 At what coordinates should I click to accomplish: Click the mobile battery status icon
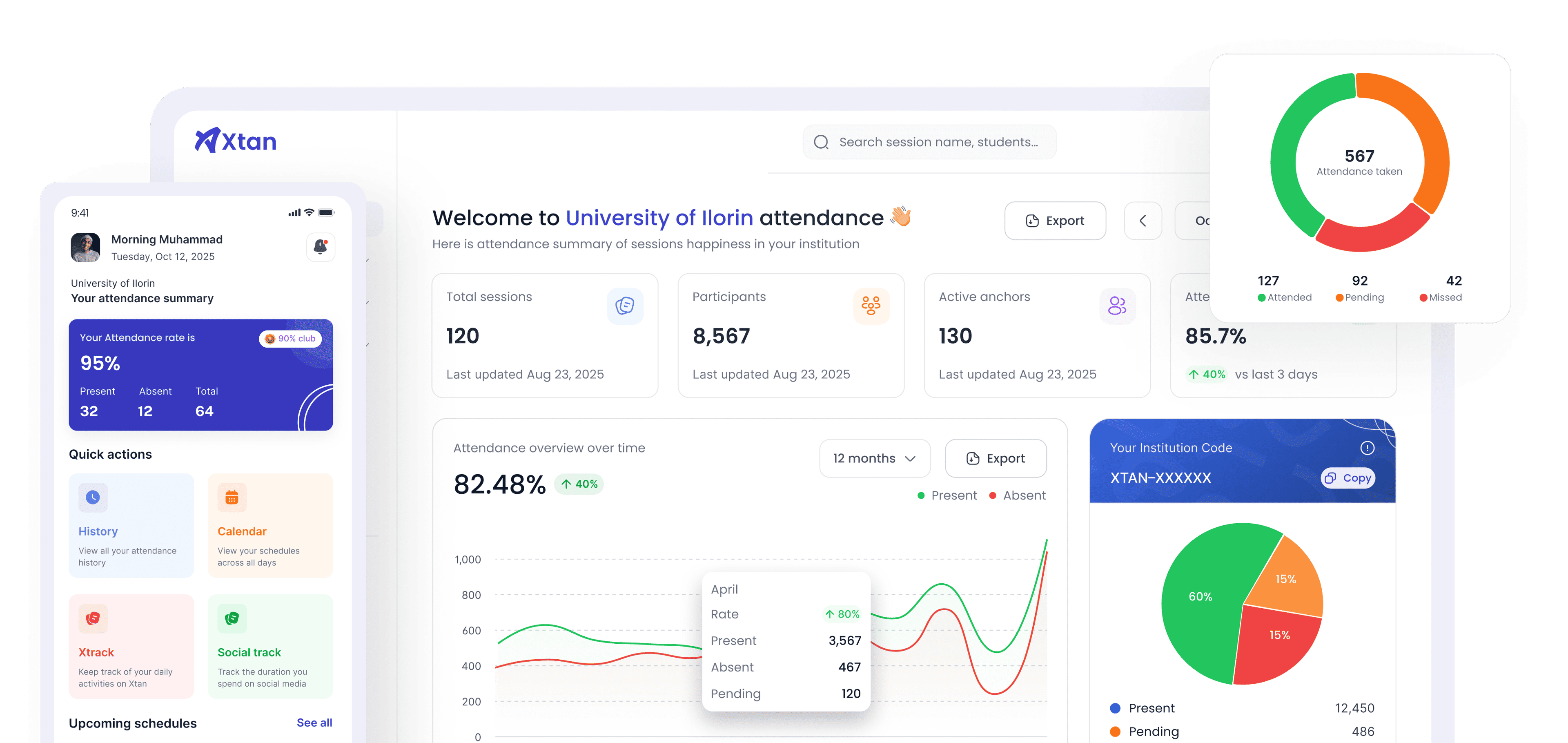(x=326, y=212)
